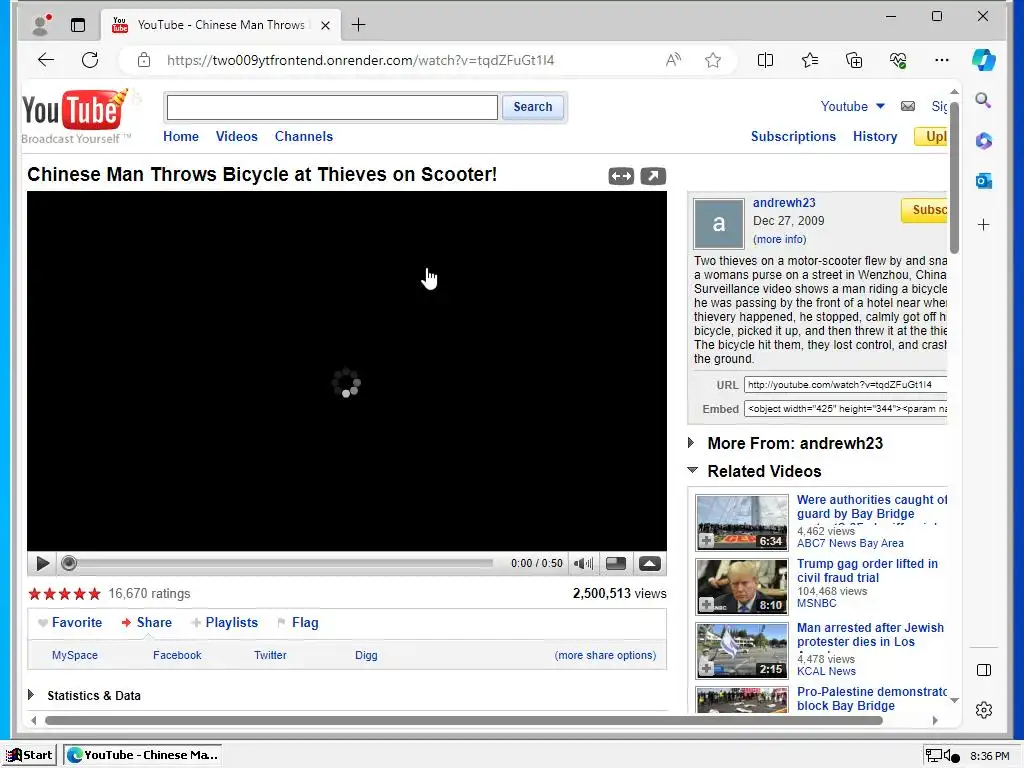
Task: Expand description via (more info)
Action: tap(780, 239)
